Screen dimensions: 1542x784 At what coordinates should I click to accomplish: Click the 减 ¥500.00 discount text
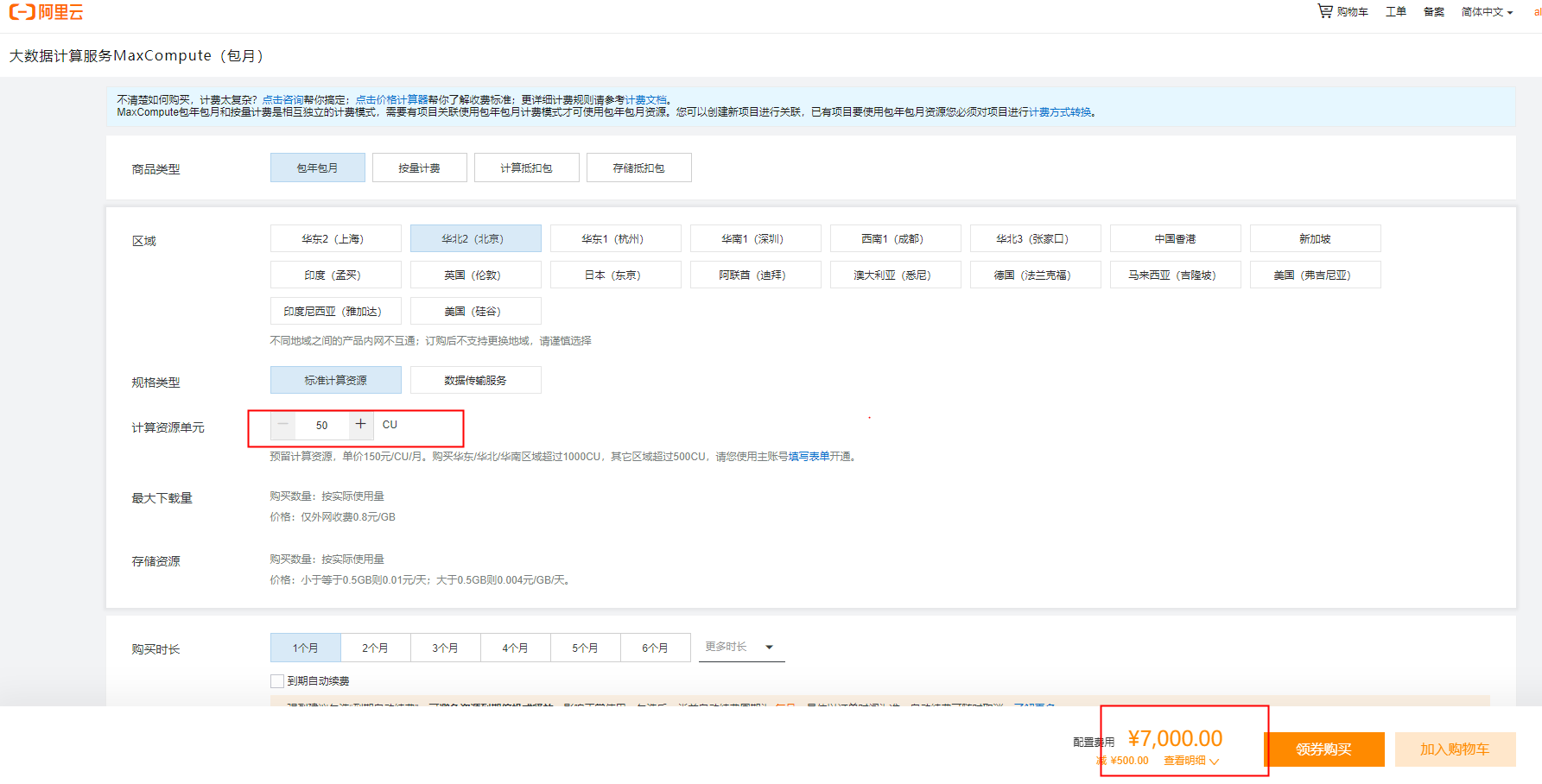click(1122, 761)
